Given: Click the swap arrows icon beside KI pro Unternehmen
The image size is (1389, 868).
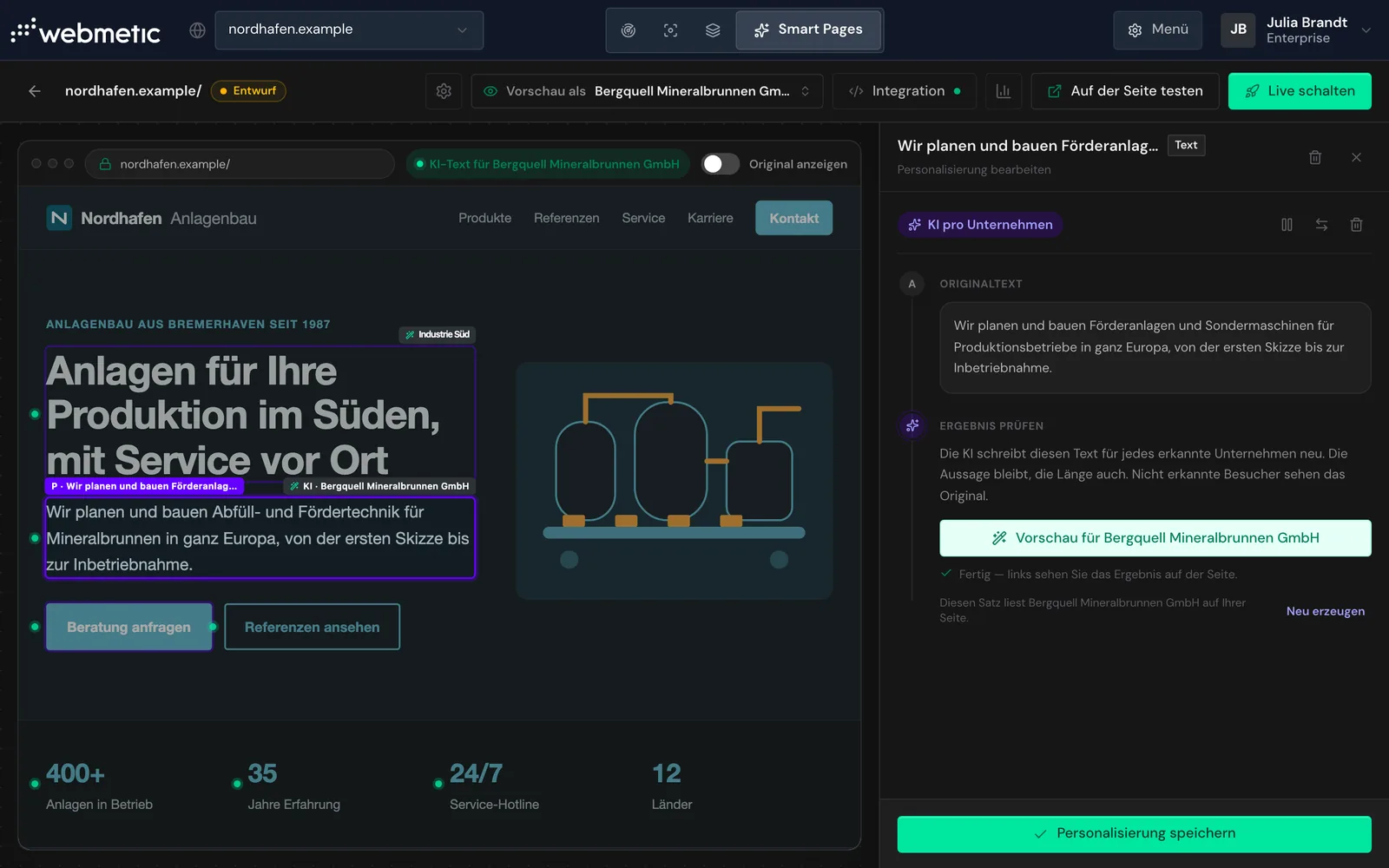Looking at the screenshot, I should (x=1321, y=225).
